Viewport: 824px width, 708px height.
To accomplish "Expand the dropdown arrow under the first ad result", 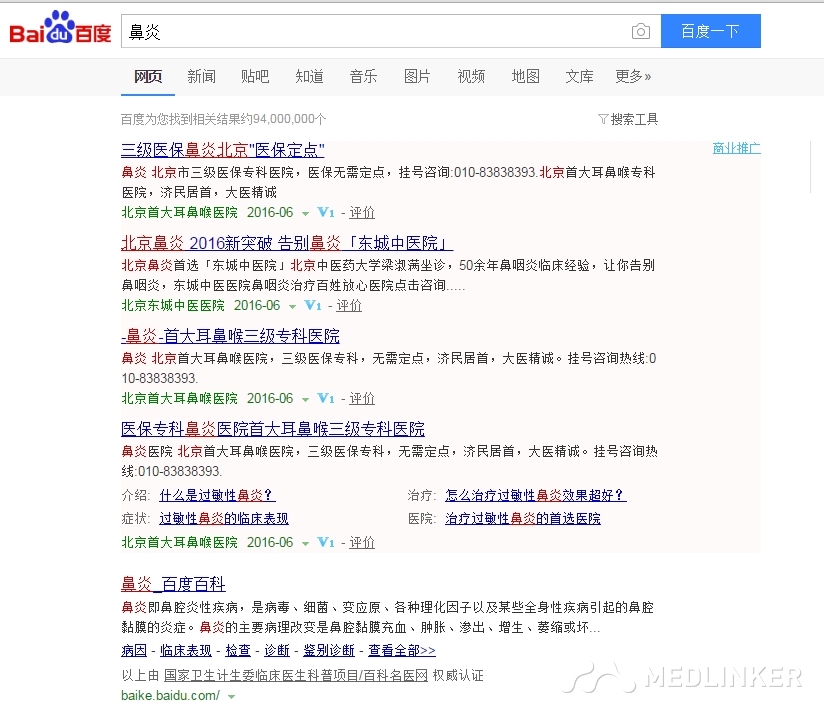I will [x=305, y=213].
